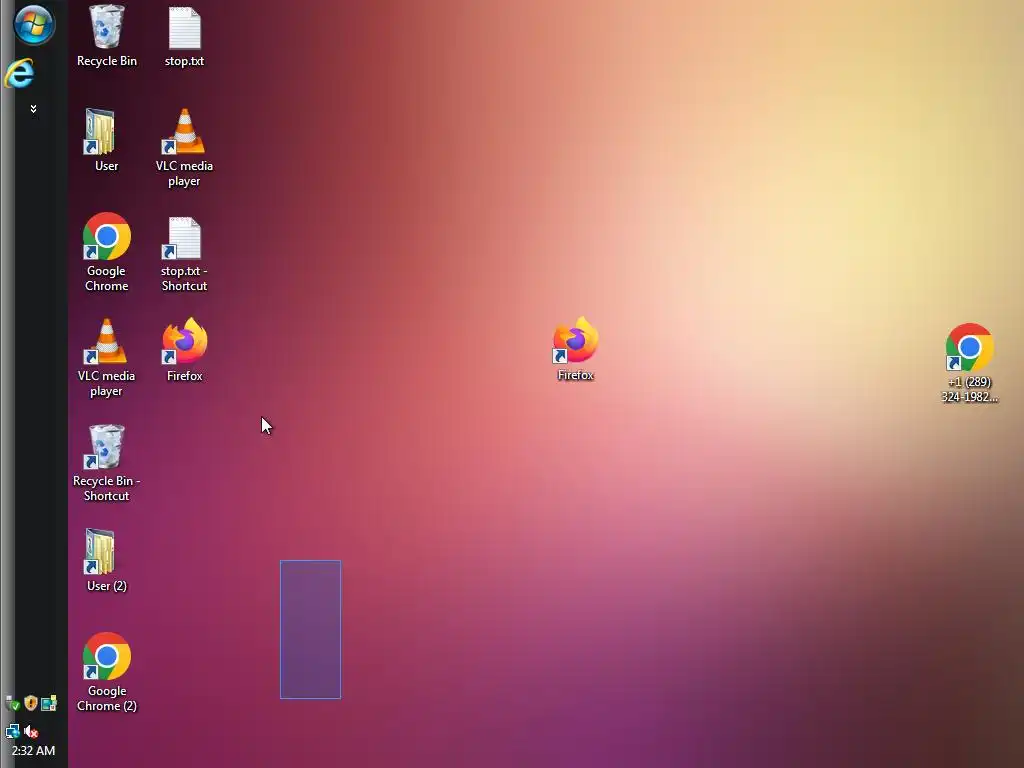
Task: Open the Windows Start orb
Action: click(x=34, y=24)
